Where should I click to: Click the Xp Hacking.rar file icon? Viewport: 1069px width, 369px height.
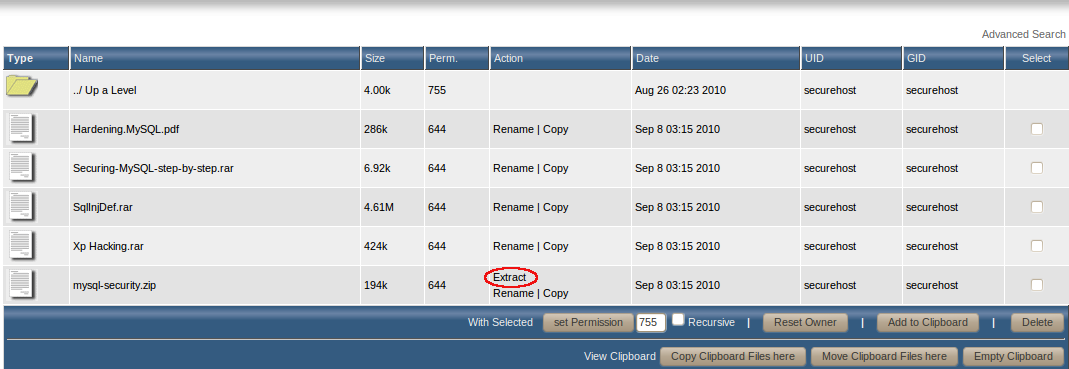click(22, 246)
